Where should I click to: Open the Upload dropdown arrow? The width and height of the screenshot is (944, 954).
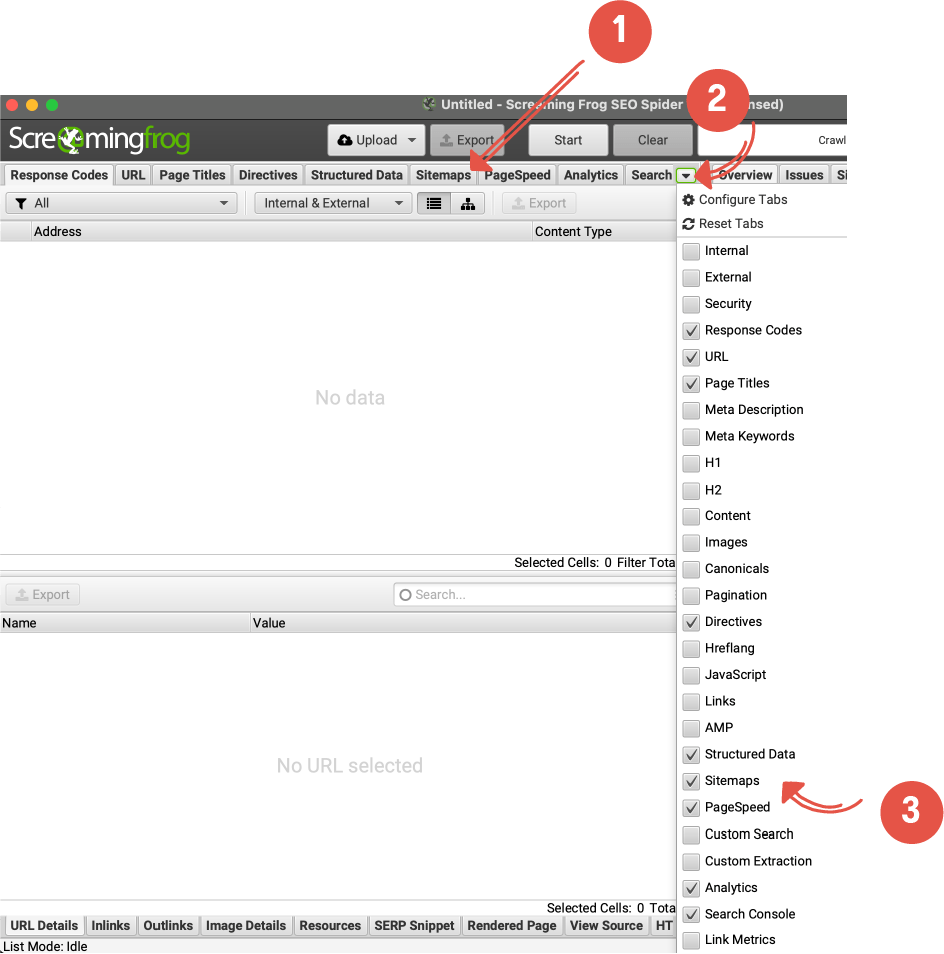412,140
